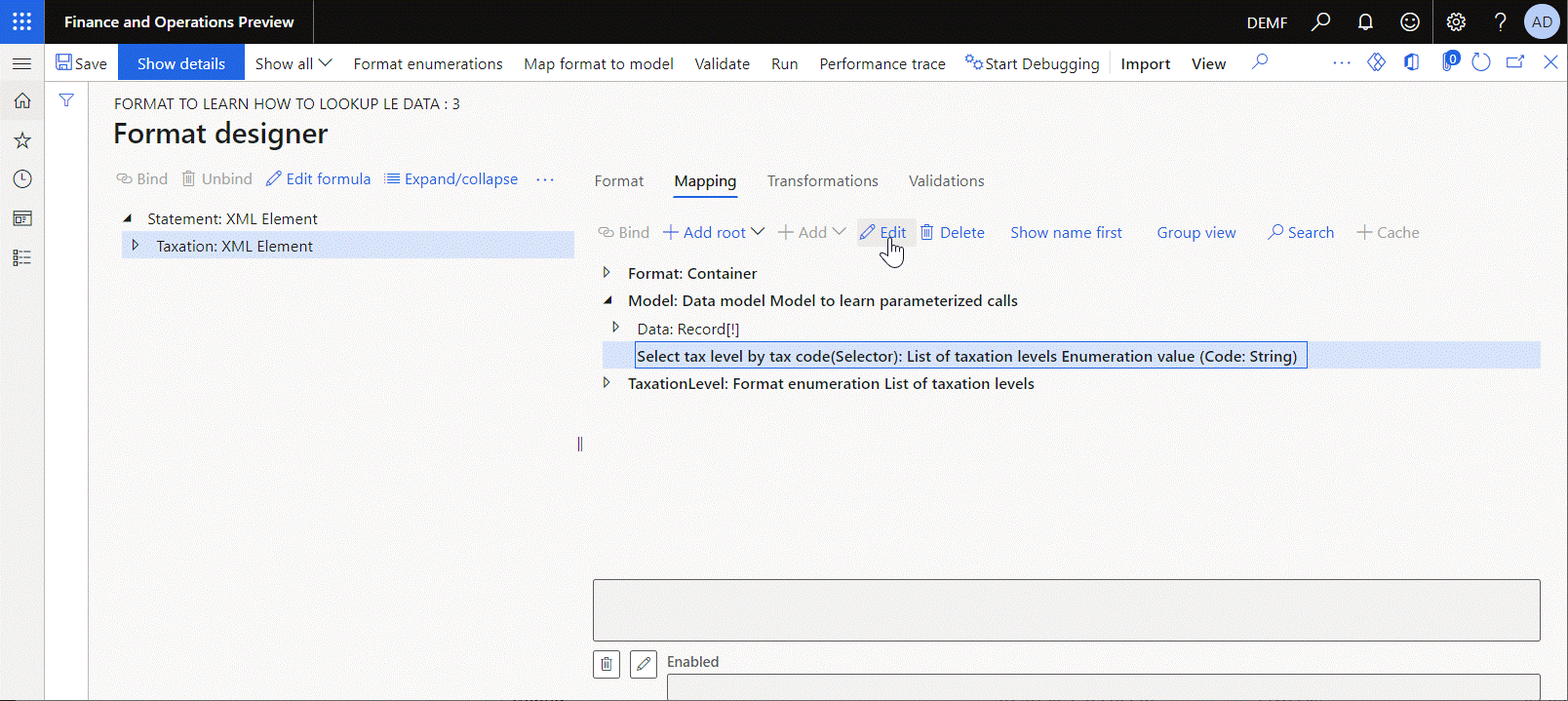Open form in new window
1568x701 pixels.
coord(1515,62)
